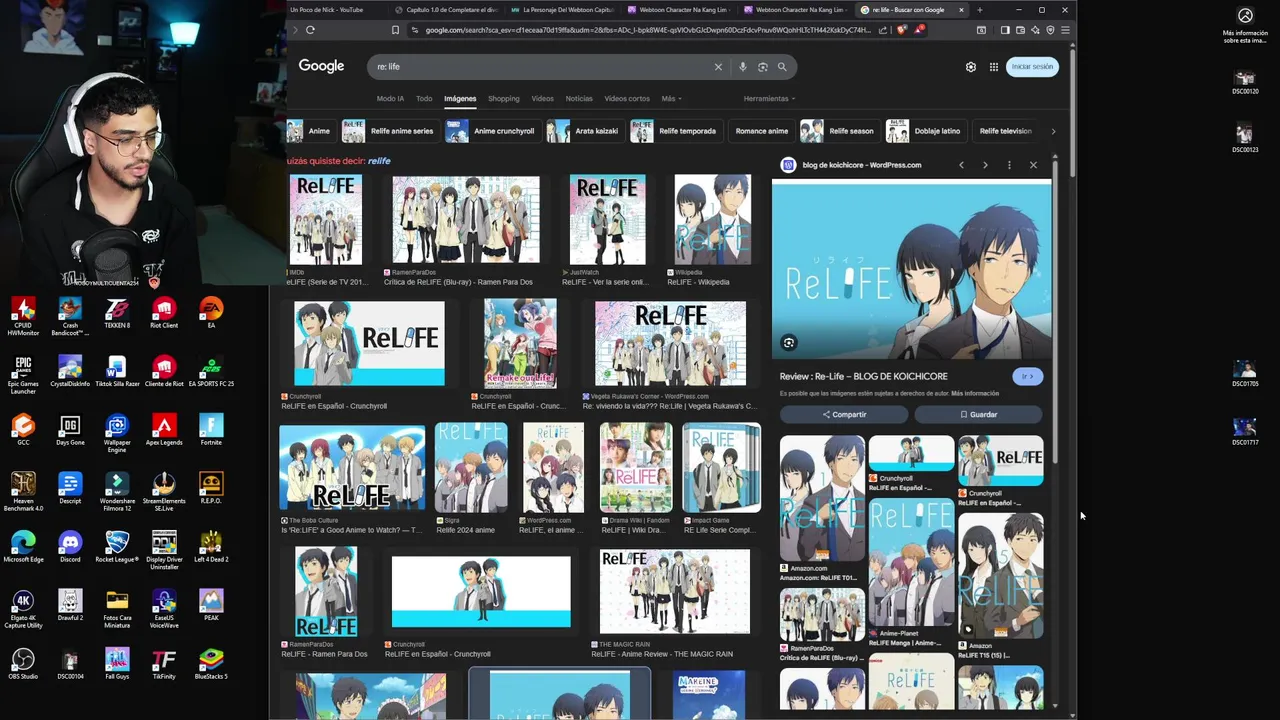
Task: Select the Doblaje latino suggestion chip
Action: (924, 131)
